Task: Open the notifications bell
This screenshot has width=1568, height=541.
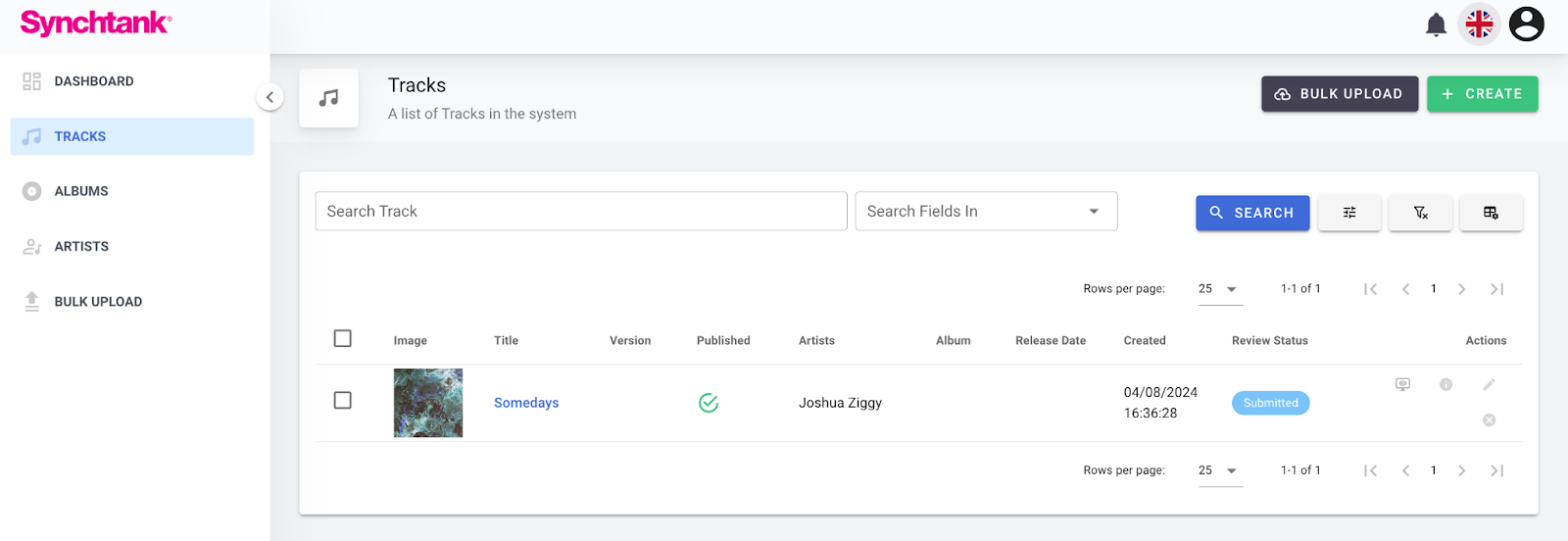Action: pos(1436,25)
